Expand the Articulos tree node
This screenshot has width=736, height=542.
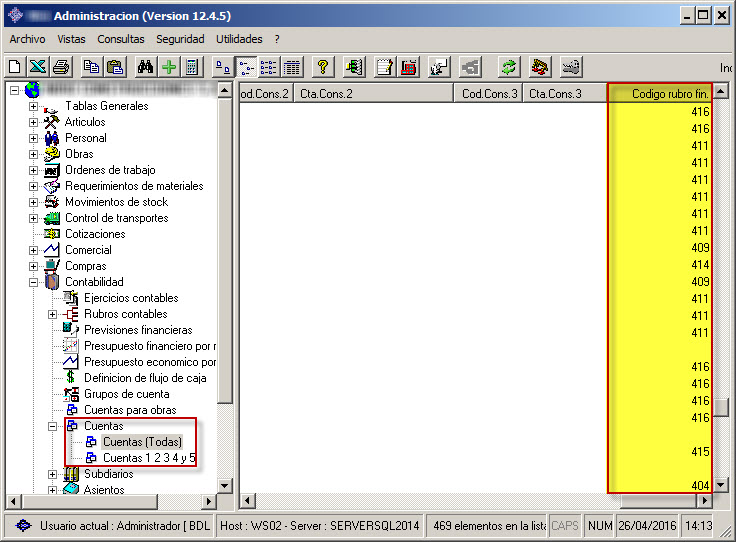point(34,122)
